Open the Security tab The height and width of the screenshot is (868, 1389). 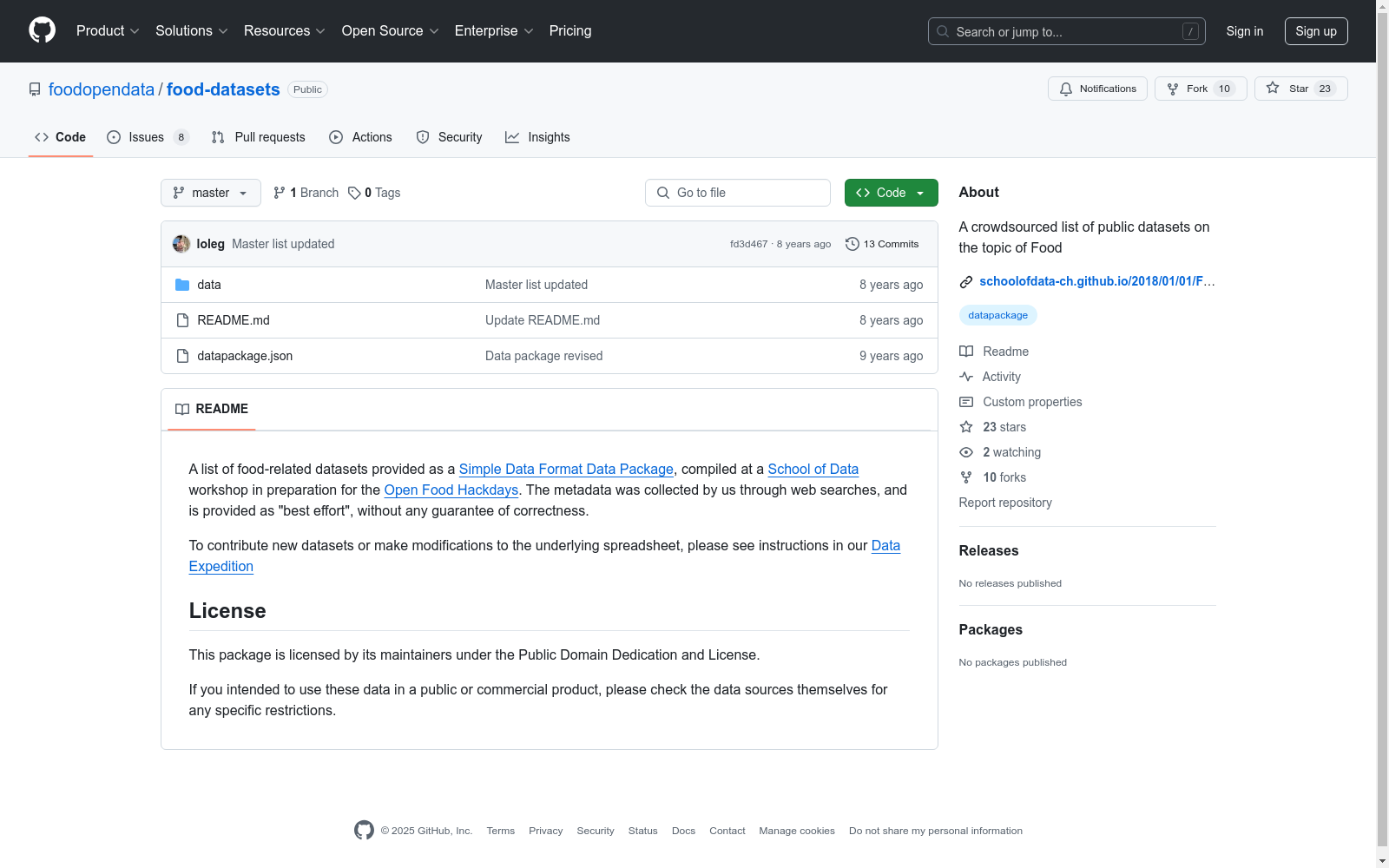click(450, 137)
